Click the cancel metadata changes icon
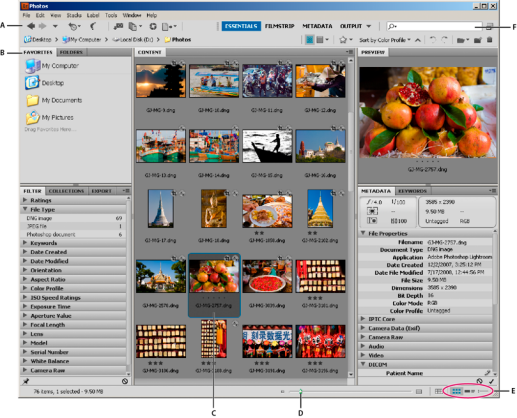Image resolution: width=517 pixels, height=418 pixels. click(x=479, y=381)
